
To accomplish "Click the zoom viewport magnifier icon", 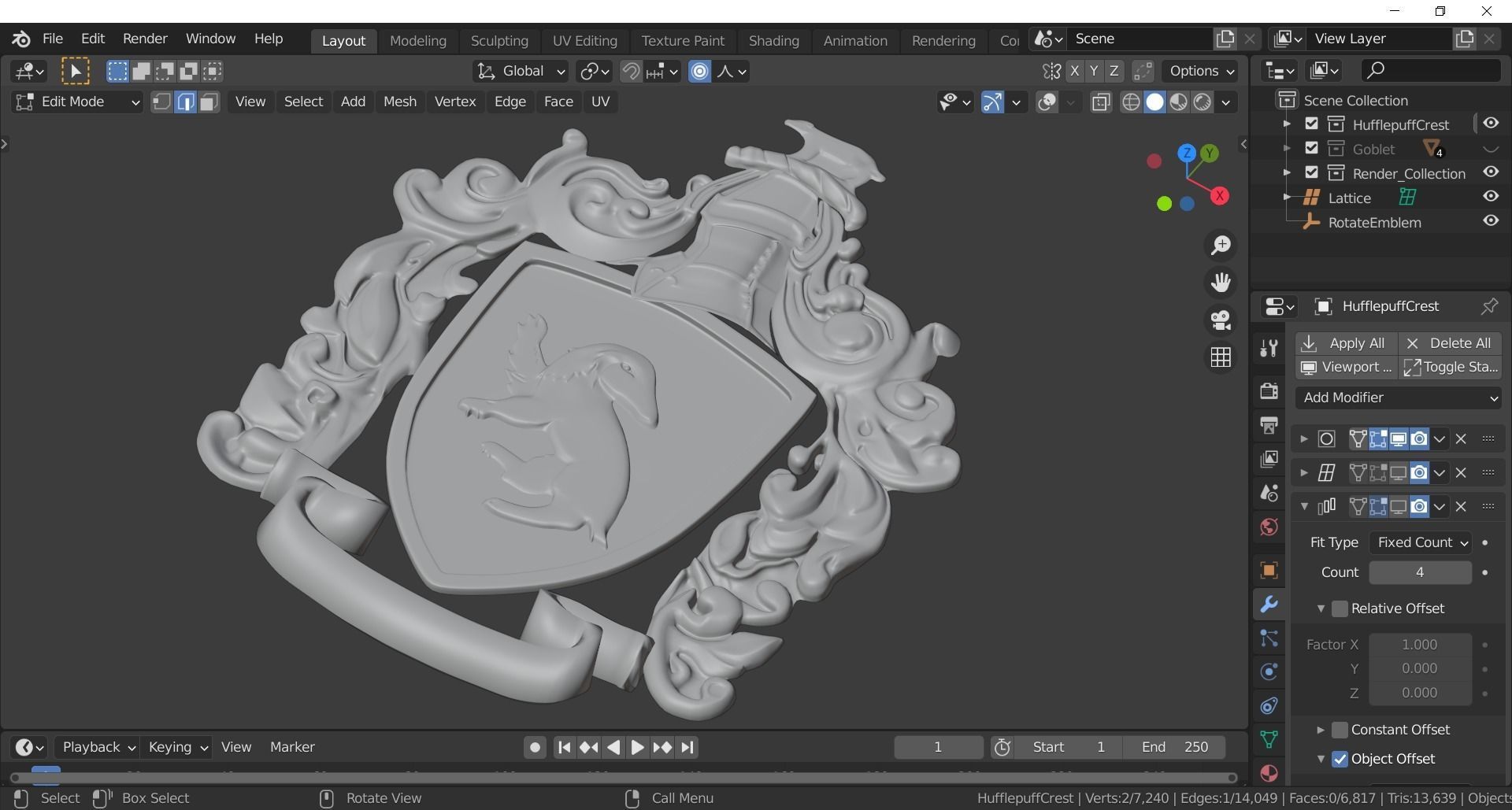I will [x=1221, y=246].
